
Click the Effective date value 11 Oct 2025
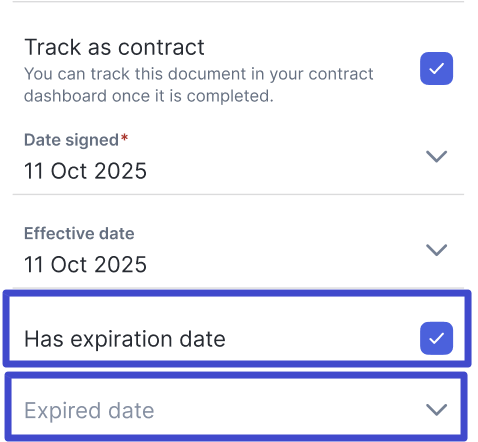coord(85,264)
